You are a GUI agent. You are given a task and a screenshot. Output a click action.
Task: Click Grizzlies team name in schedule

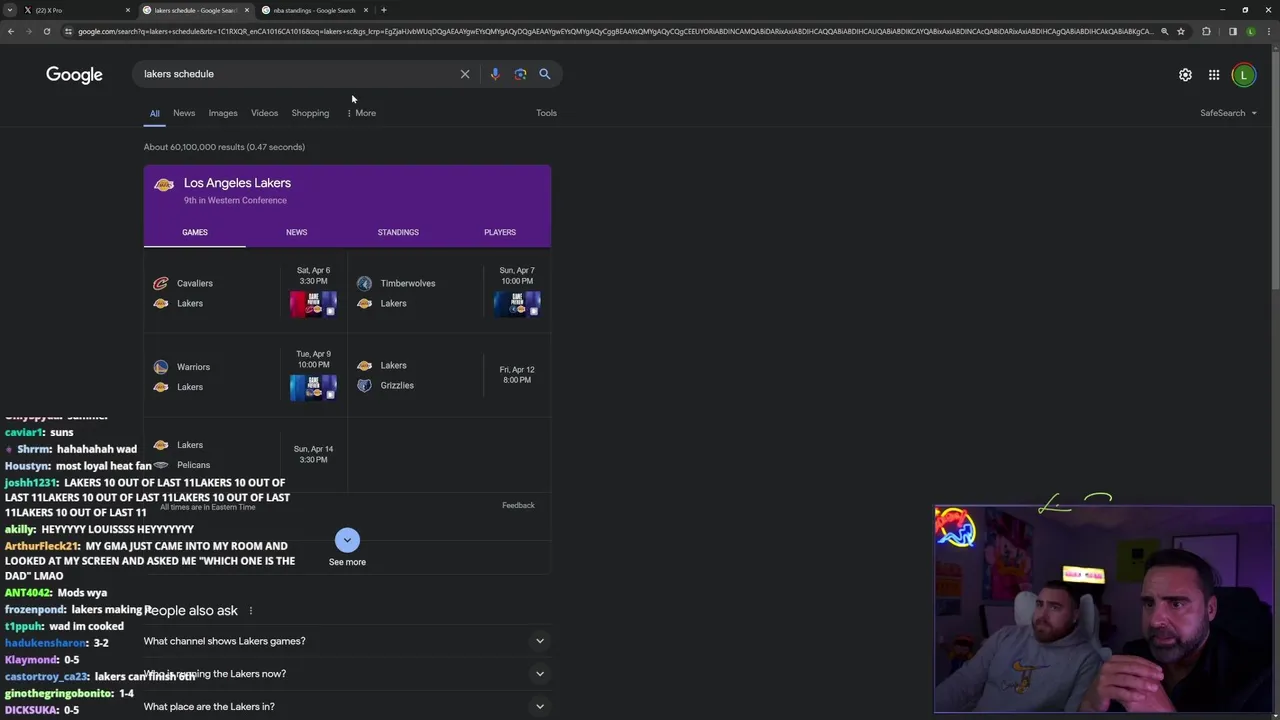pos(397,385)
